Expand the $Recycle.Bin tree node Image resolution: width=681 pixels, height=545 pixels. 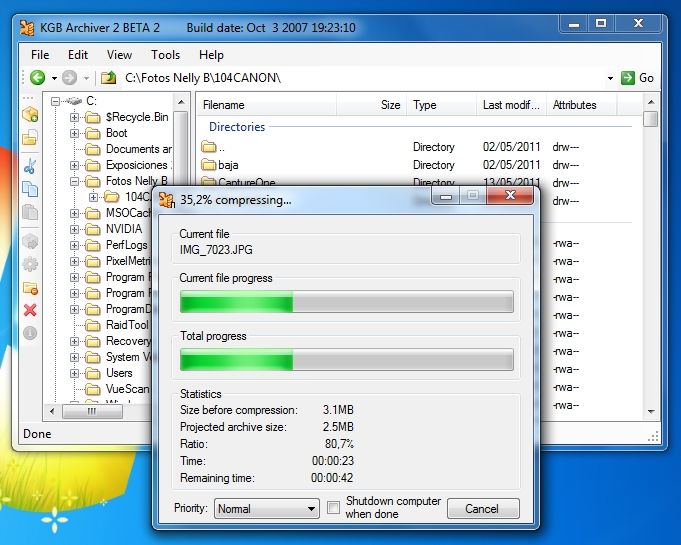[74, 117]
